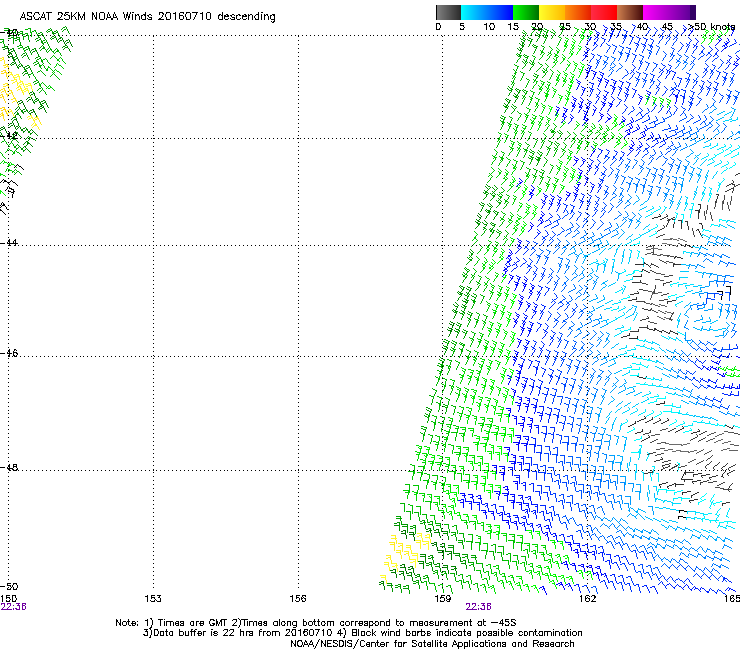Click longitude label 150 at bottom-left corner
The height and width of the screenshot is (650, 740).
point(8,599)
